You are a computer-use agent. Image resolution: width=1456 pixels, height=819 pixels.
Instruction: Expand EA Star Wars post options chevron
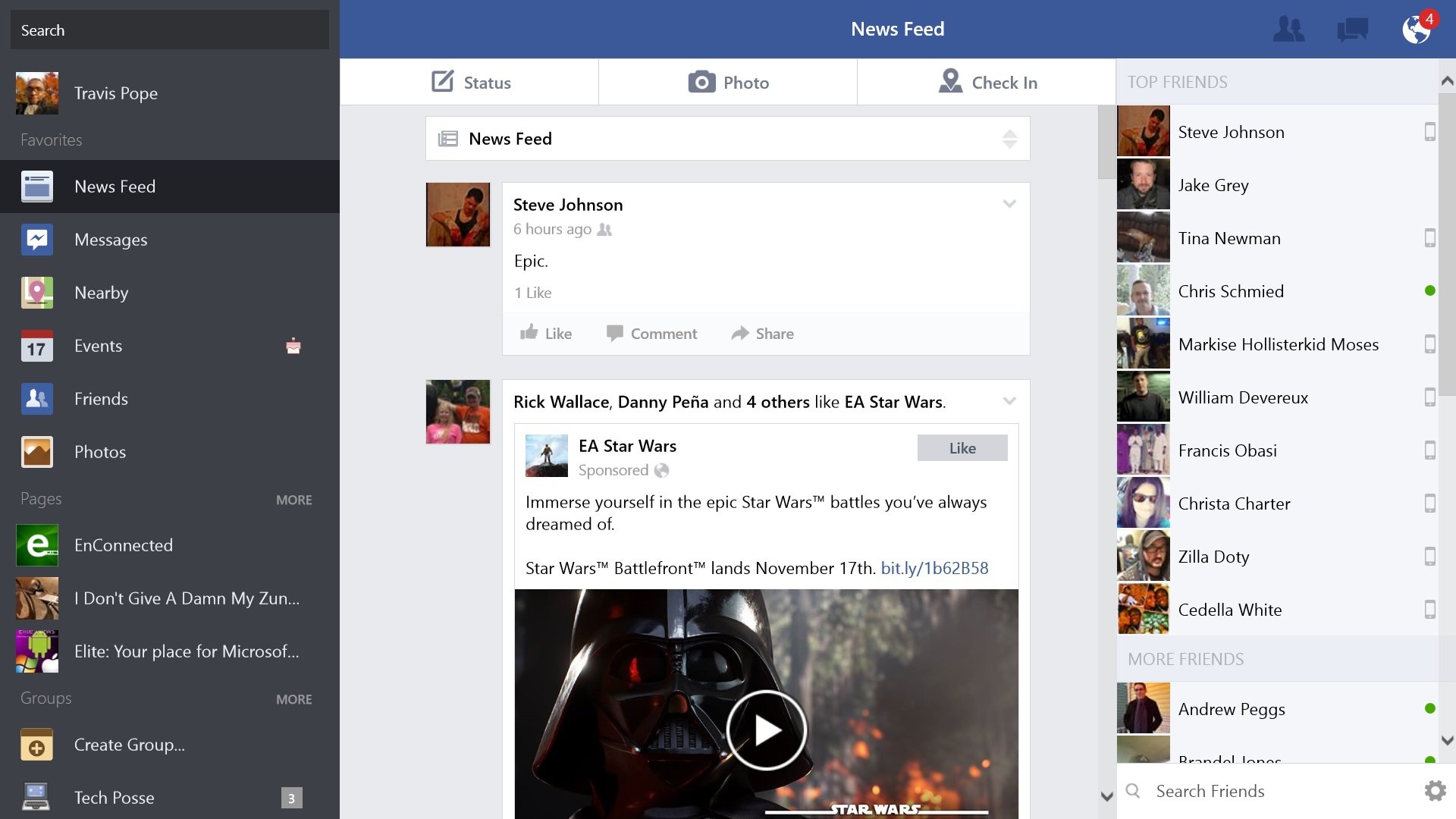[x=1009, y=400]
